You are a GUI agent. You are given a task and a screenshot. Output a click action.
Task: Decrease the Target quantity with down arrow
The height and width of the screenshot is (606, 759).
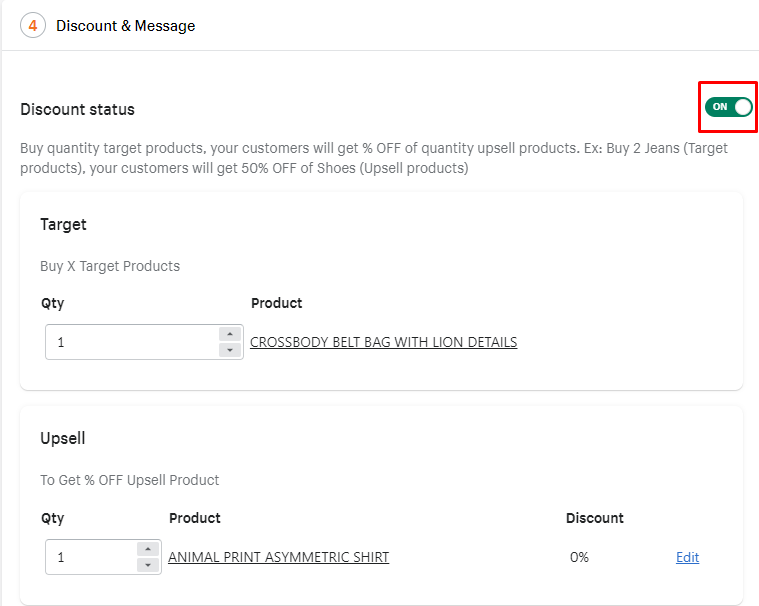(x=230, y=350)
